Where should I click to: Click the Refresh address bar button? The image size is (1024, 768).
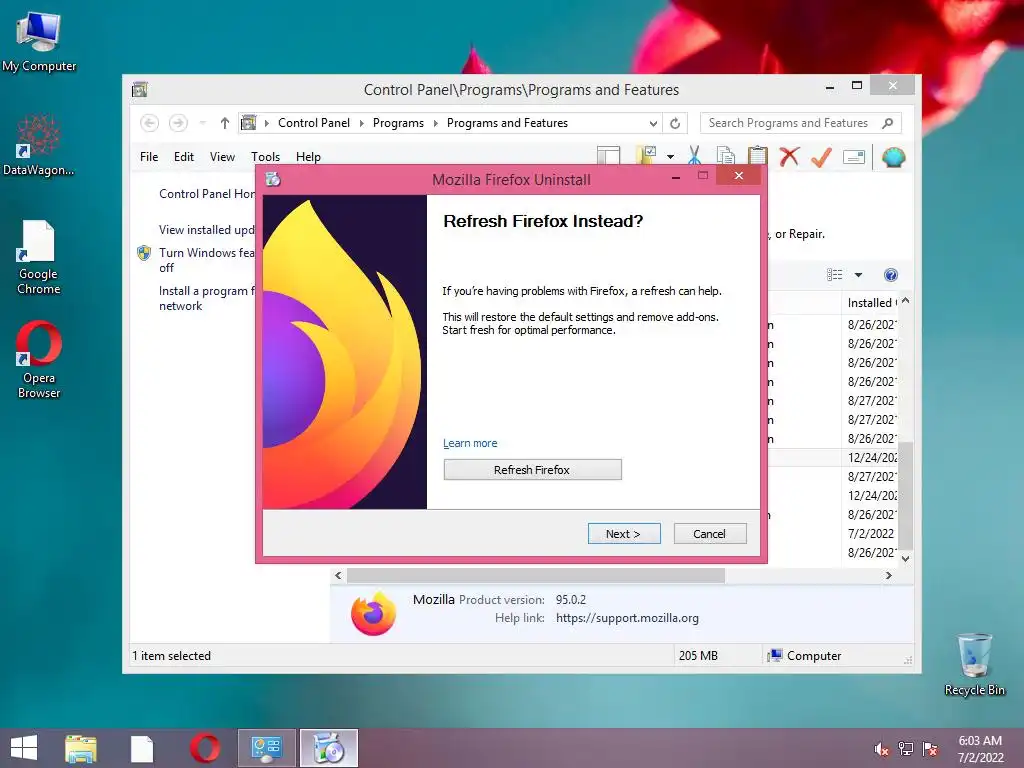(675, 123)
